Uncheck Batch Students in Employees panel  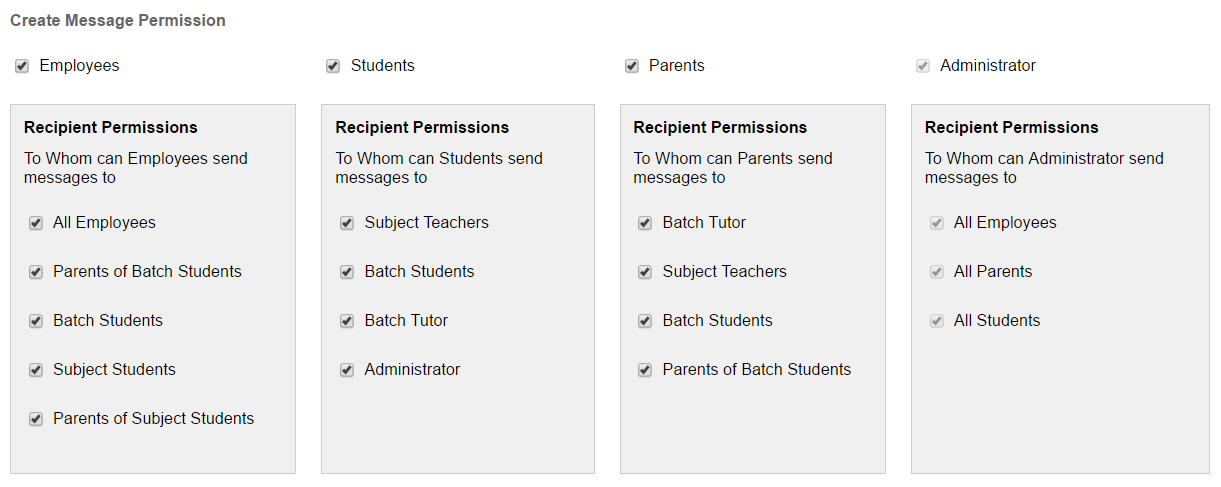tap(36, 321)
